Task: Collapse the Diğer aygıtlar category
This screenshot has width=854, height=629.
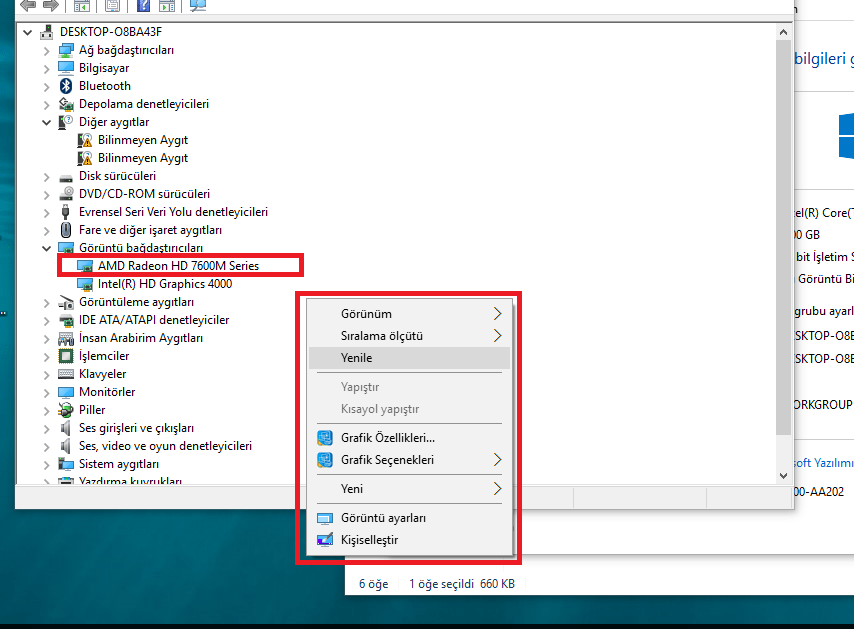Action: coord(46,122)
